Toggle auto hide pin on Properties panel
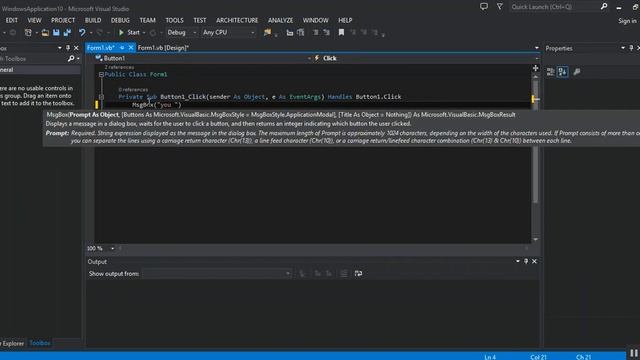 tap(631, 48)
